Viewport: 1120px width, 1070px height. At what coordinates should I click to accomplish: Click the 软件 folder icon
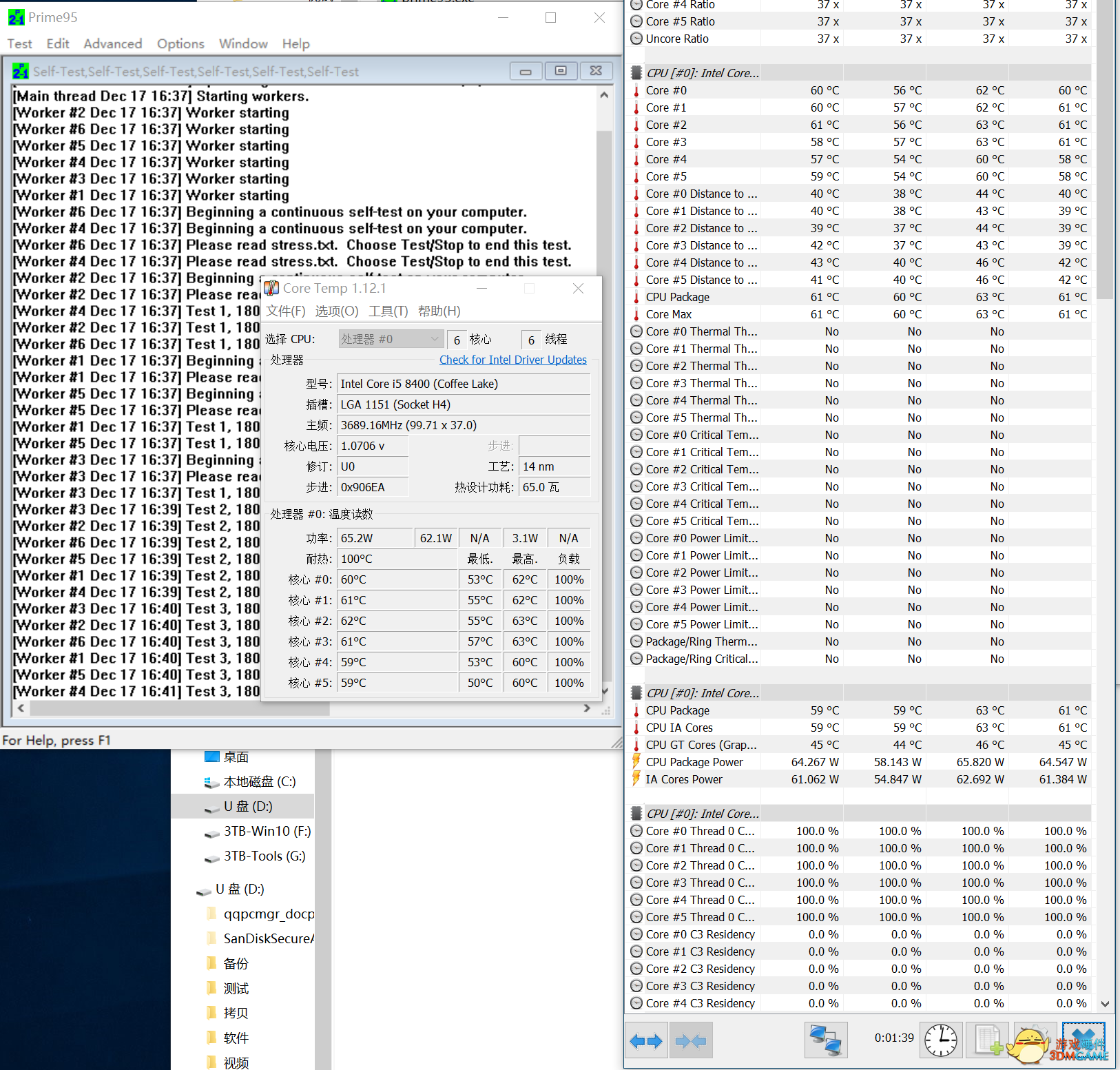(211, 1038)
